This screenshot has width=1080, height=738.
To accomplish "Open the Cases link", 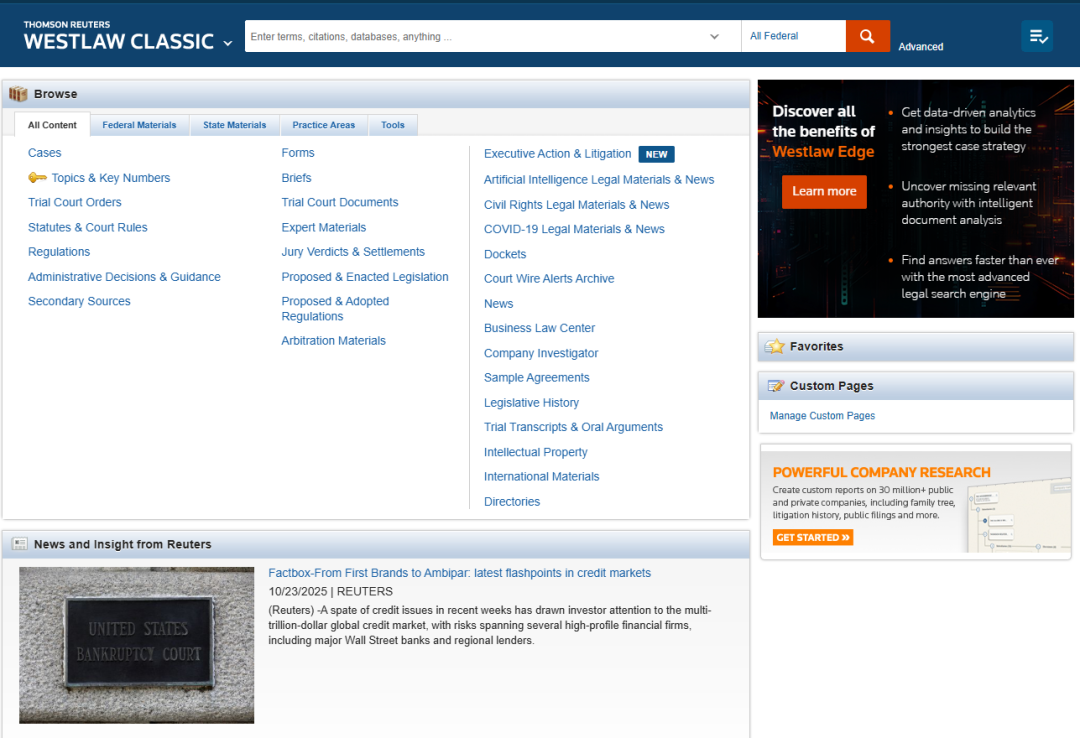I will click(x=45, y=153).
